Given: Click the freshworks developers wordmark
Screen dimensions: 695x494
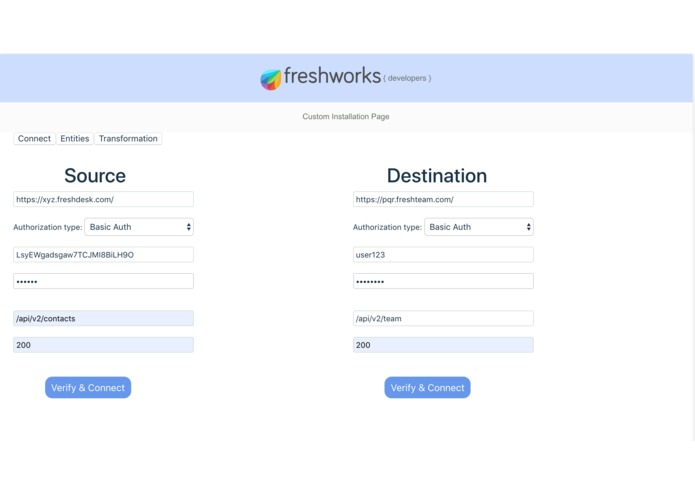Looking at the screenshot, I should pyautogui.click(x=357, y=77).
